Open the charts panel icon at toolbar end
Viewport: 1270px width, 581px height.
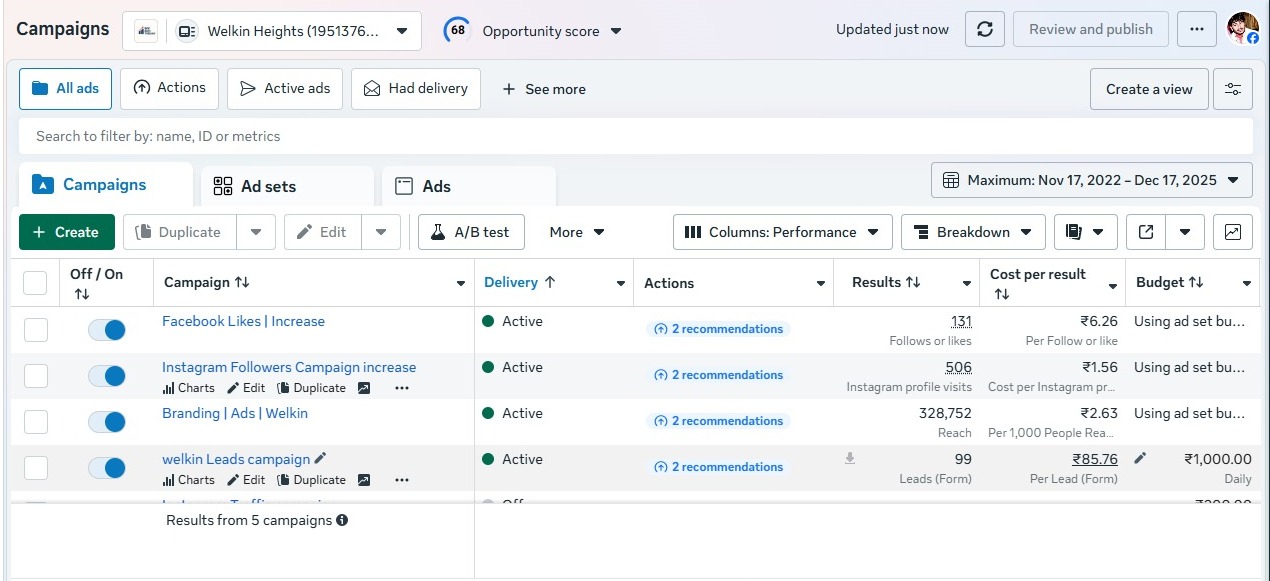(x=1232, y=232)
